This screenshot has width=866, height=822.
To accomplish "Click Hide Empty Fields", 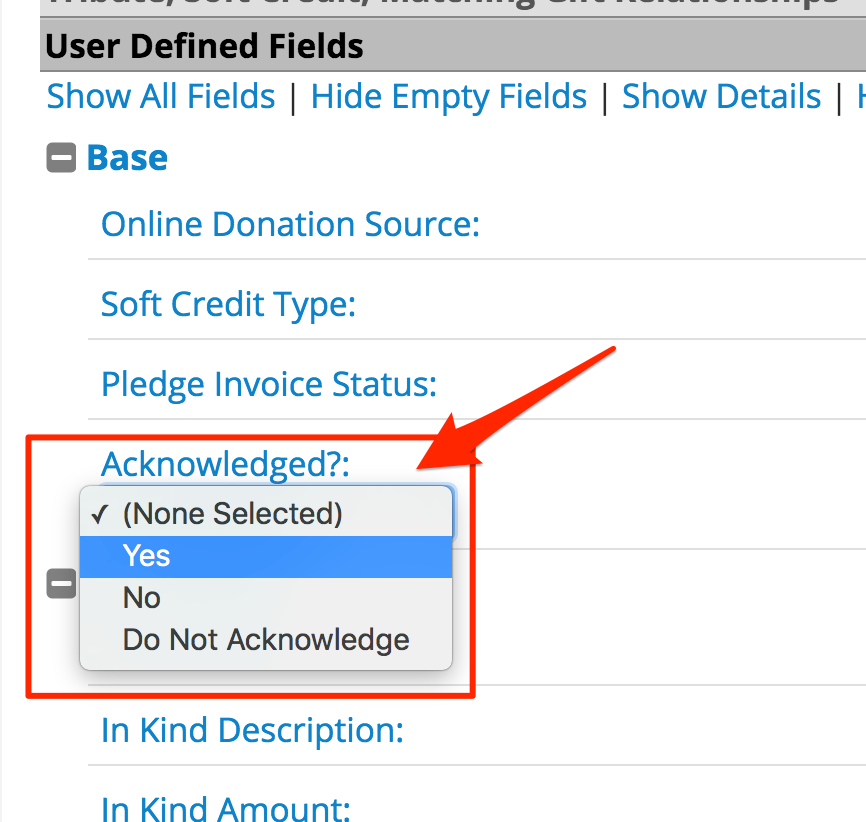I will pos(448,96).
